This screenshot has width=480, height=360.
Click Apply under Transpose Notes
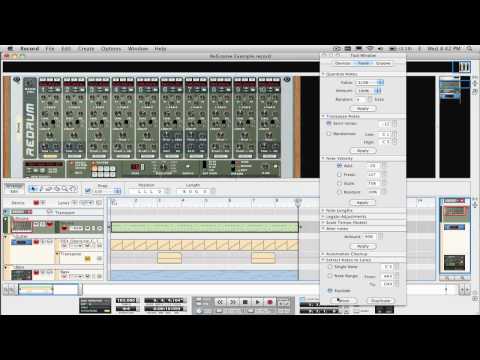click(363, 151)
